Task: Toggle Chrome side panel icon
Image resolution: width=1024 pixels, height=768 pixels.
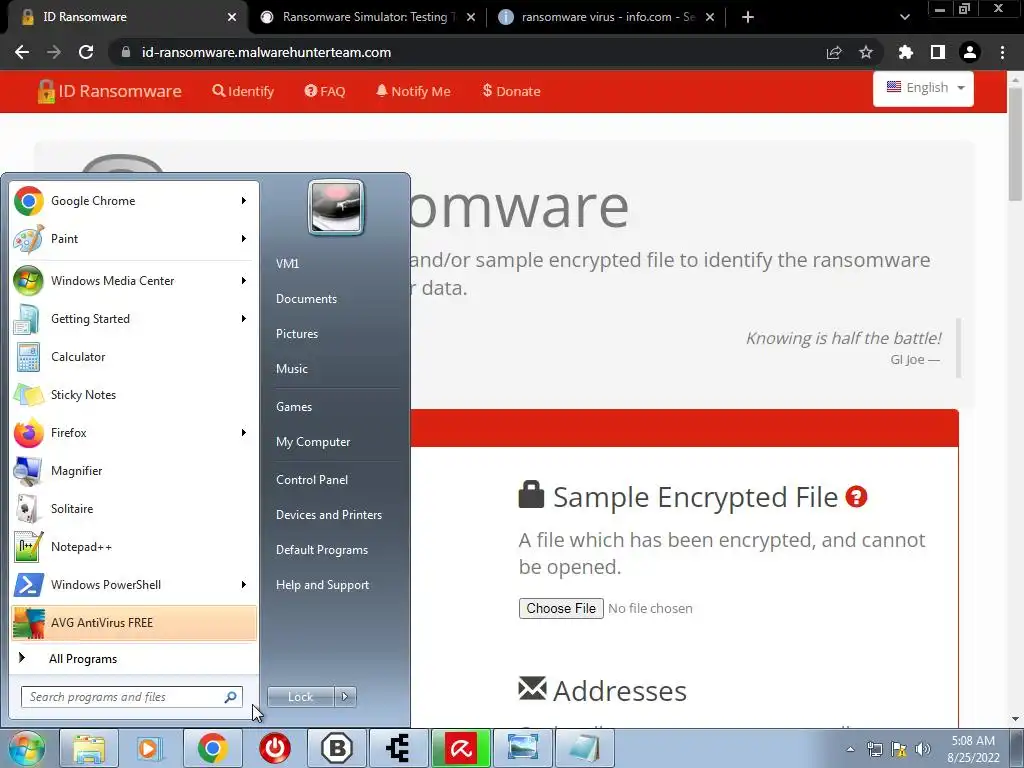Action: coord(938,52)
